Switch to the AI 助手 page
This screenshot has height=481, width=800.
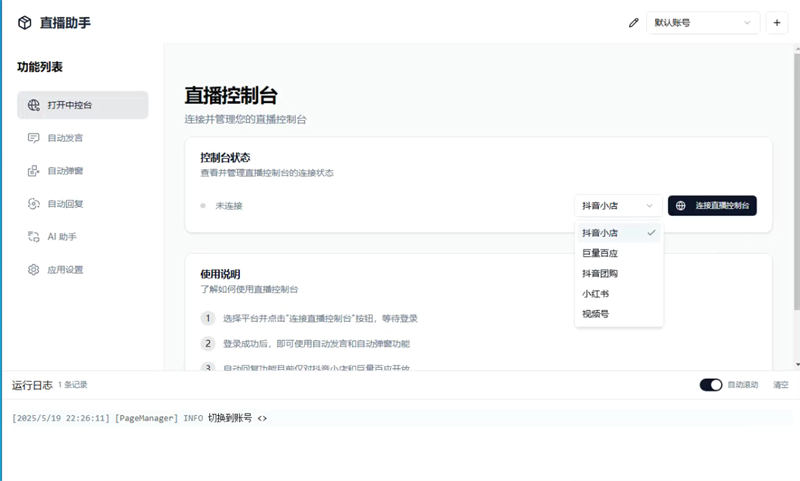pyautogui.click(x=83, y=237)
